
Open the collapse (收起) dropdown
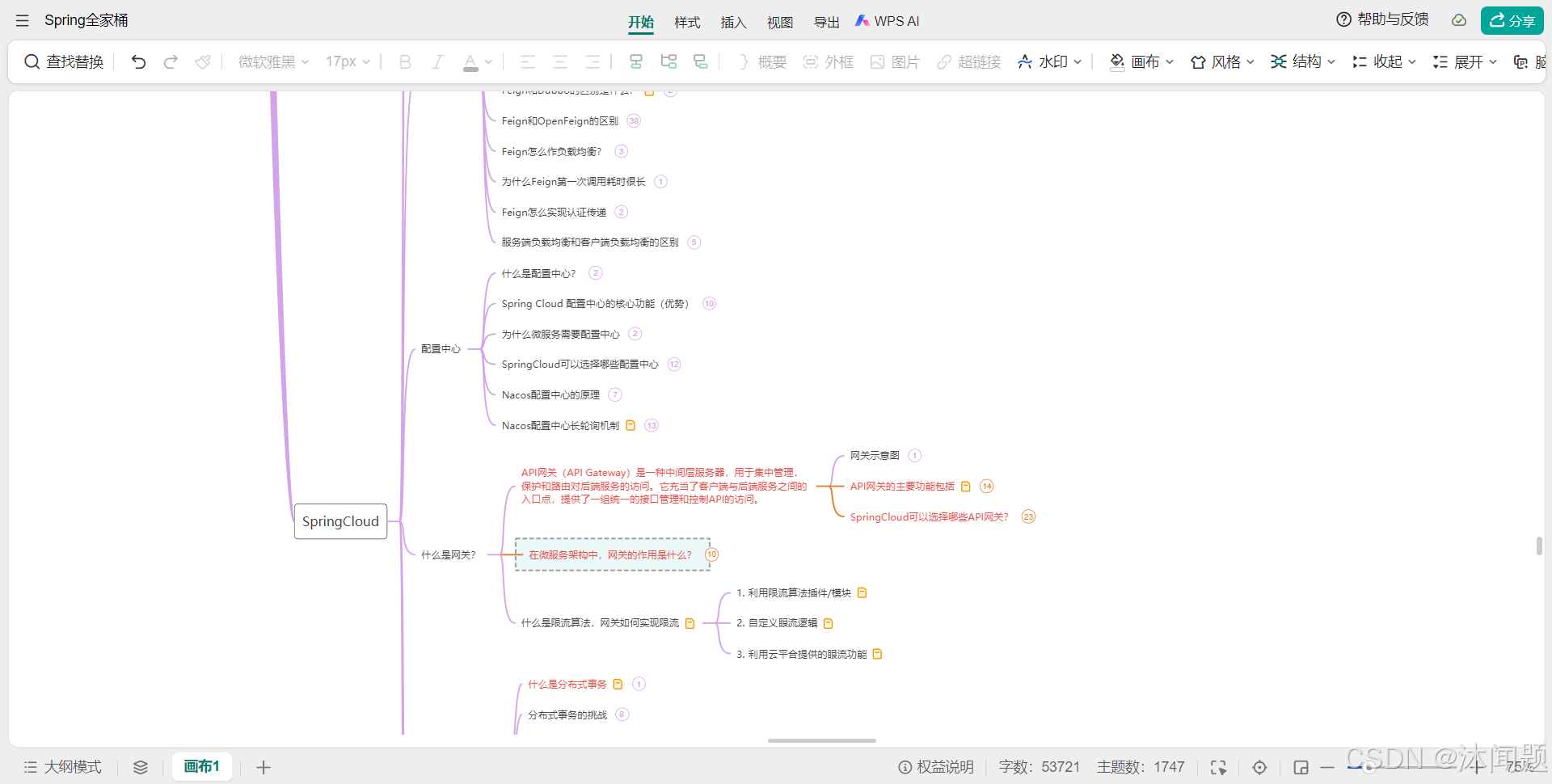pyautogui.click(x=1385, y=61)
